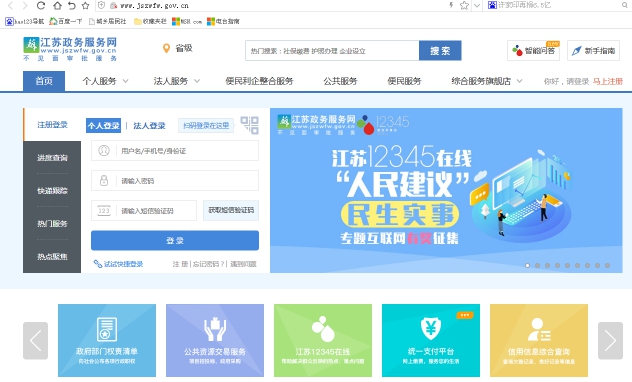632x382 pixels.
Task: Click the username/phone/ID input field
Action: click(x=175, y=151)
